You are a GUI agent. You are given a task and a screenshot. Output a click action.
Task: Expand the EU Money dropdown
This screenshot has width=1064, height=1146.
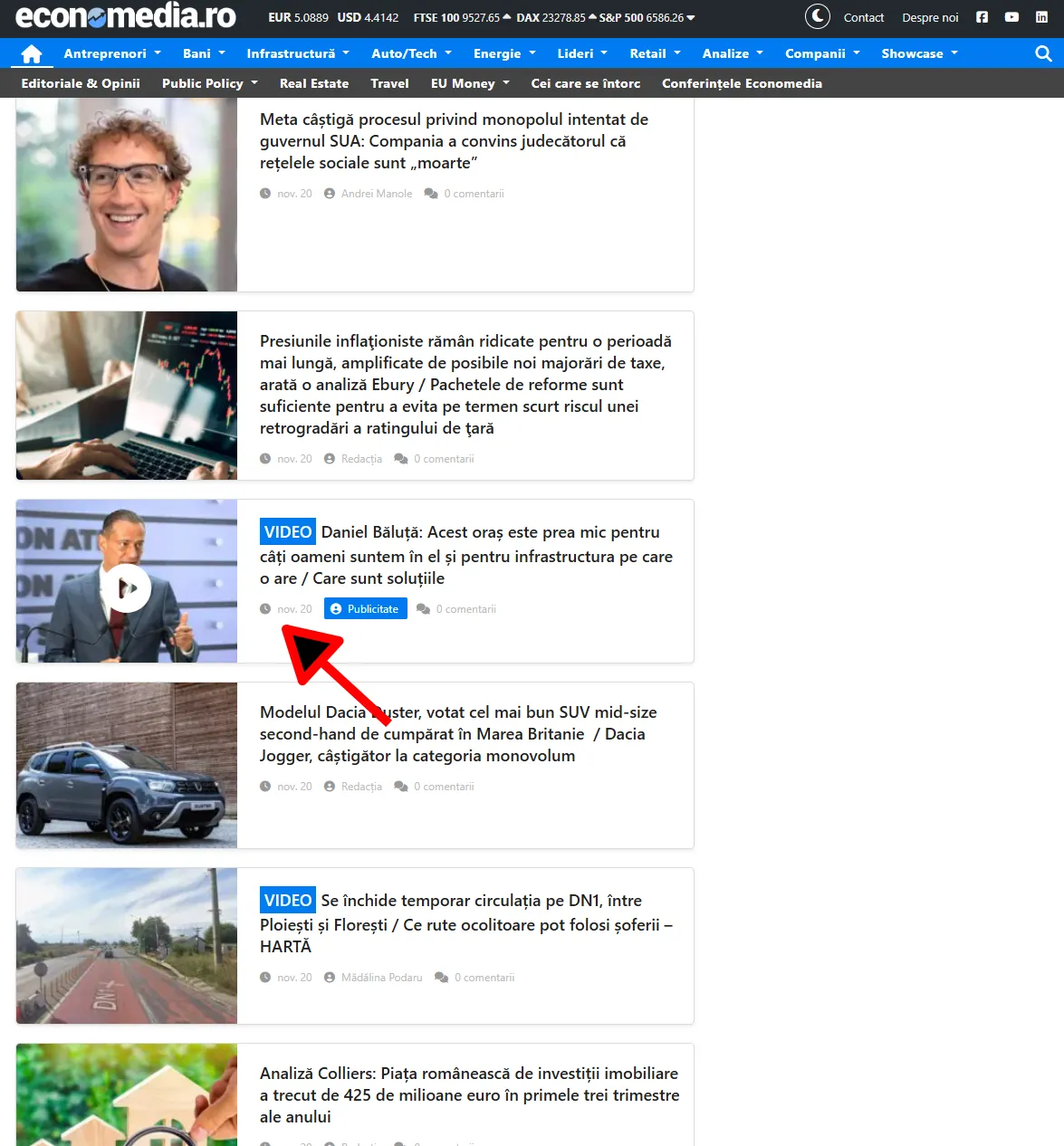tap(470, 83)
